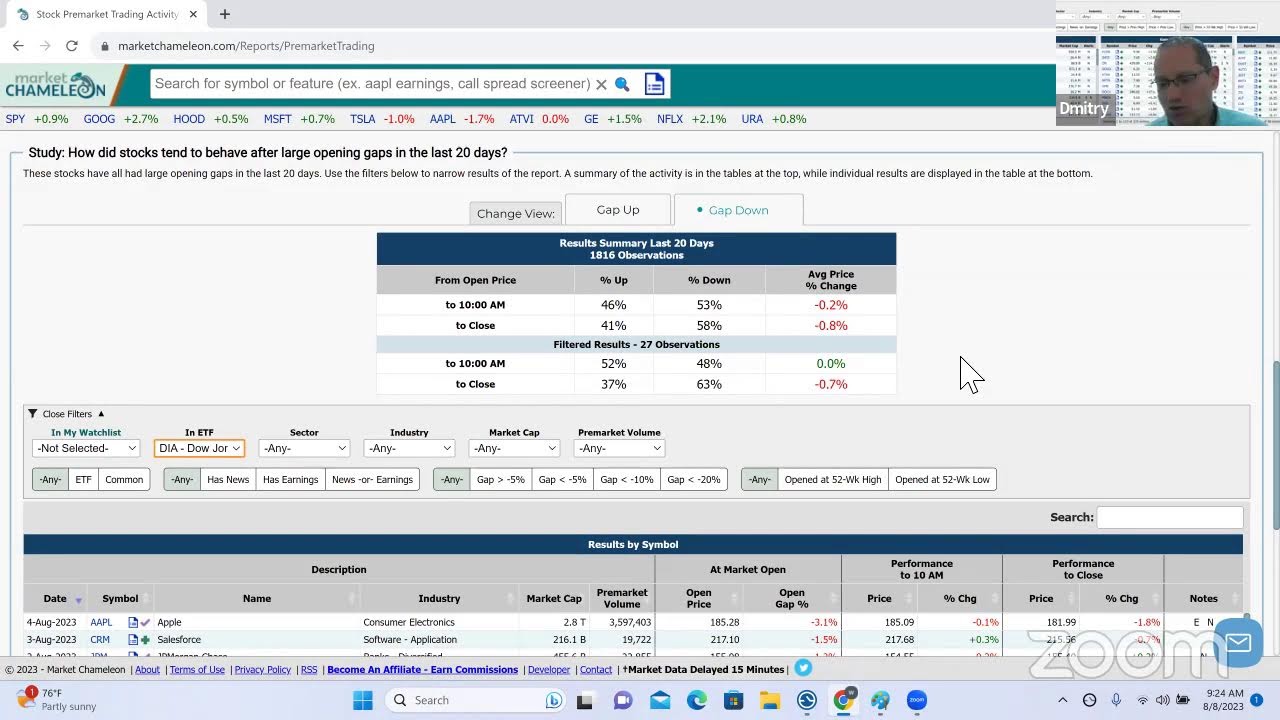Screen dimensions: 1280x720
Task: Filter by Gap < -20%
Action: [694, 480]
